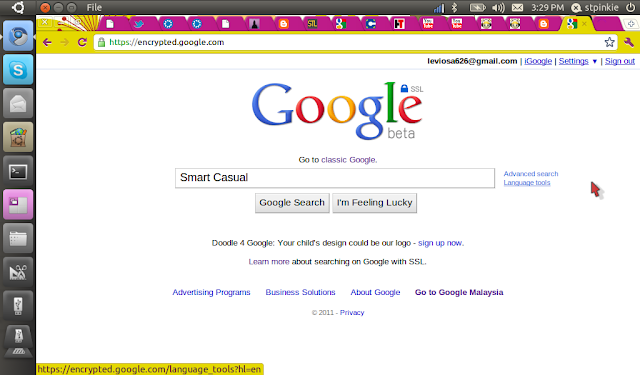Open Learn more about SSL link

tap(269, 262)
